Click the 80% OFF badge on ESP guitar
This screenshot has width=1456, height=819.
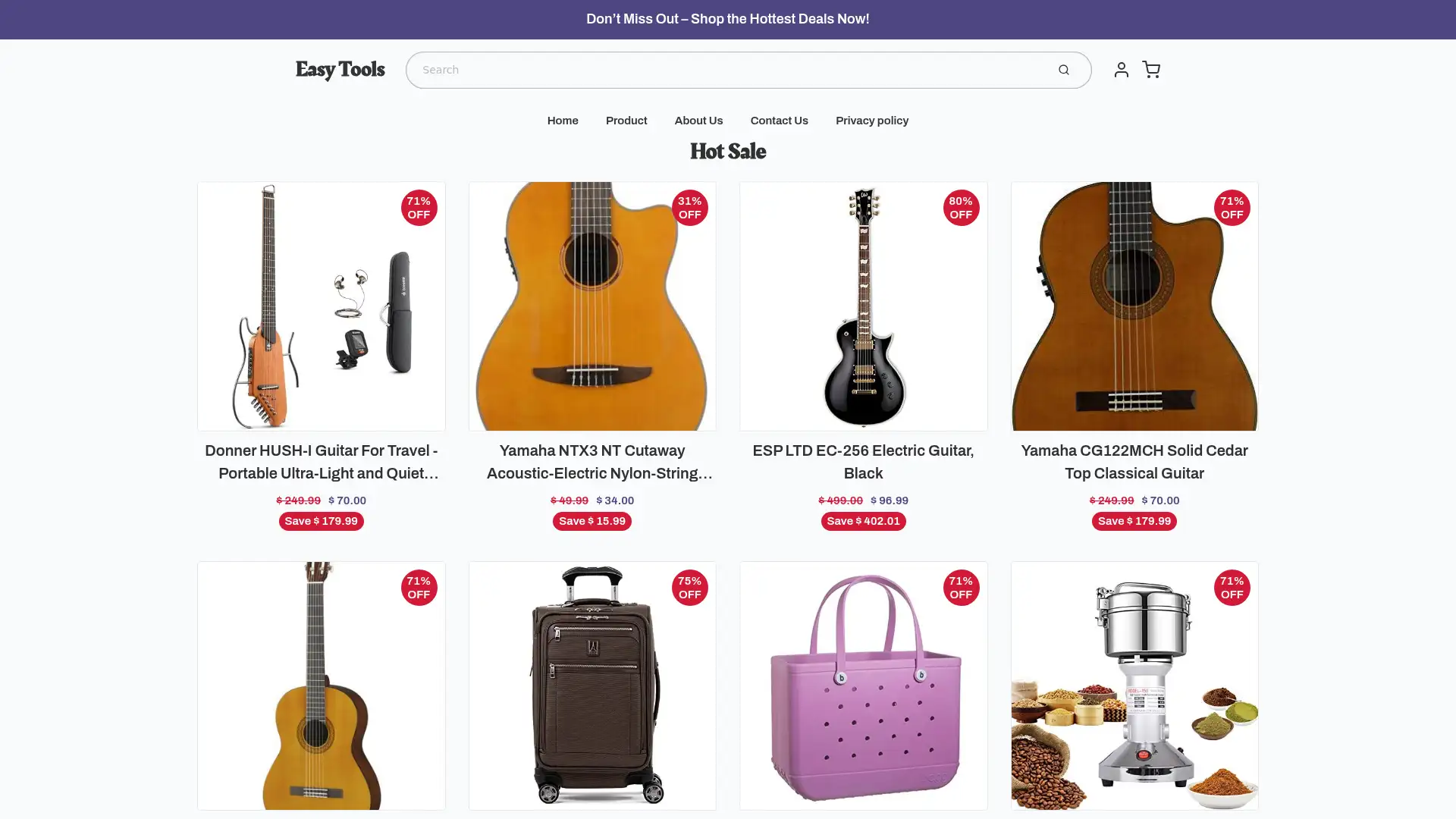coord(961,208)
